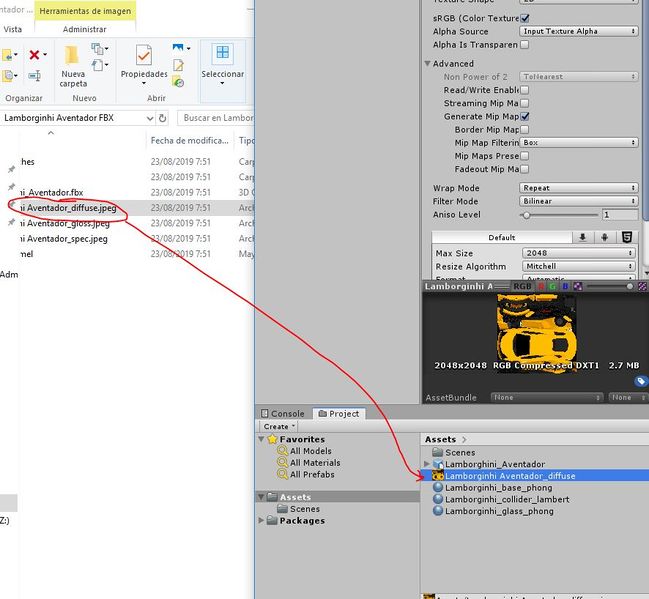Refresh the Explorer address bar

(163, 118)
